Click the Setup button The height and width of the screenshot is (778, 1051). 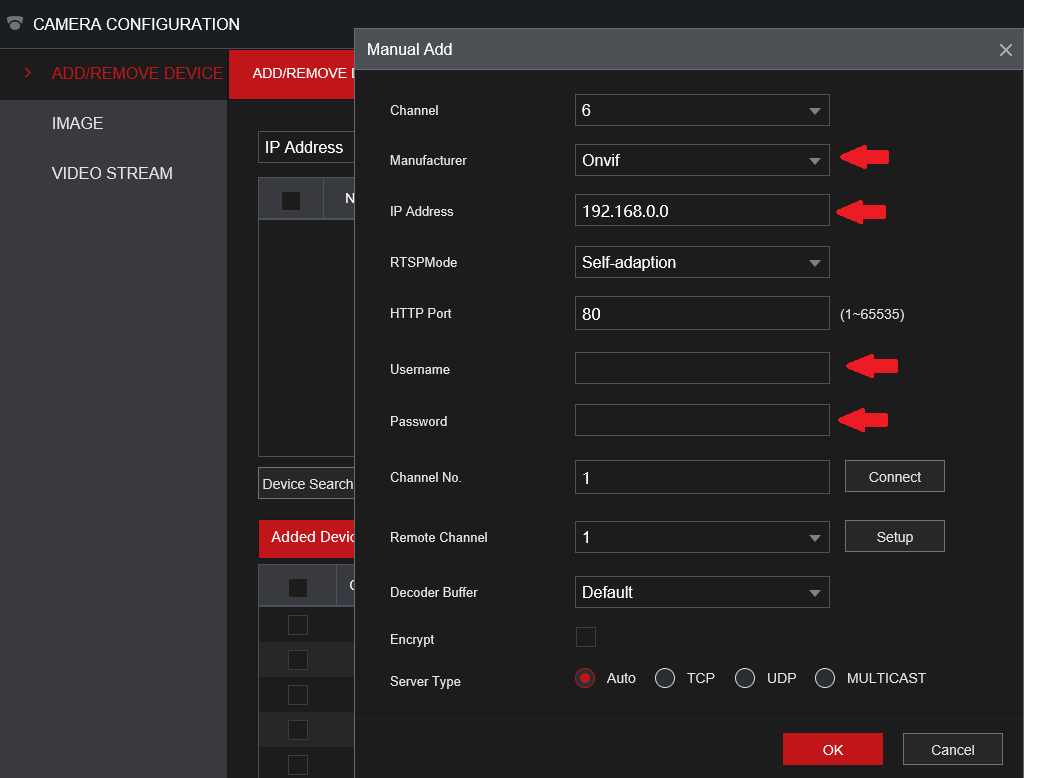pyautogui.click(x=894, y=536)
